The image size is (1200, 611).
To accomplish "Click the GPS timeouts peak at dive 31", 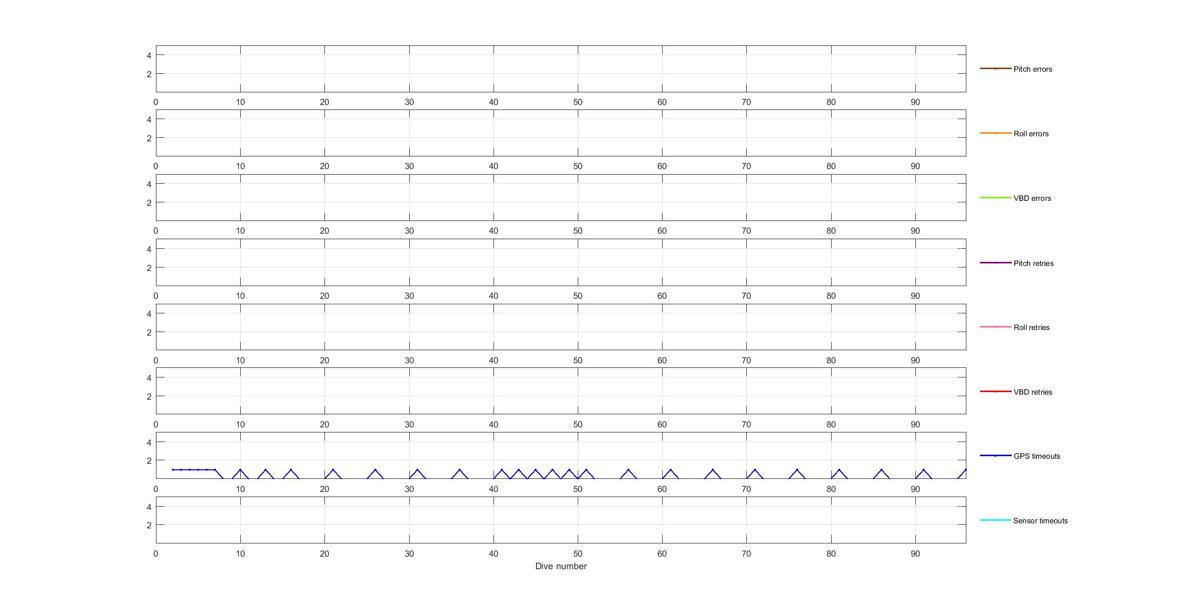I will (x=417, y=470).
